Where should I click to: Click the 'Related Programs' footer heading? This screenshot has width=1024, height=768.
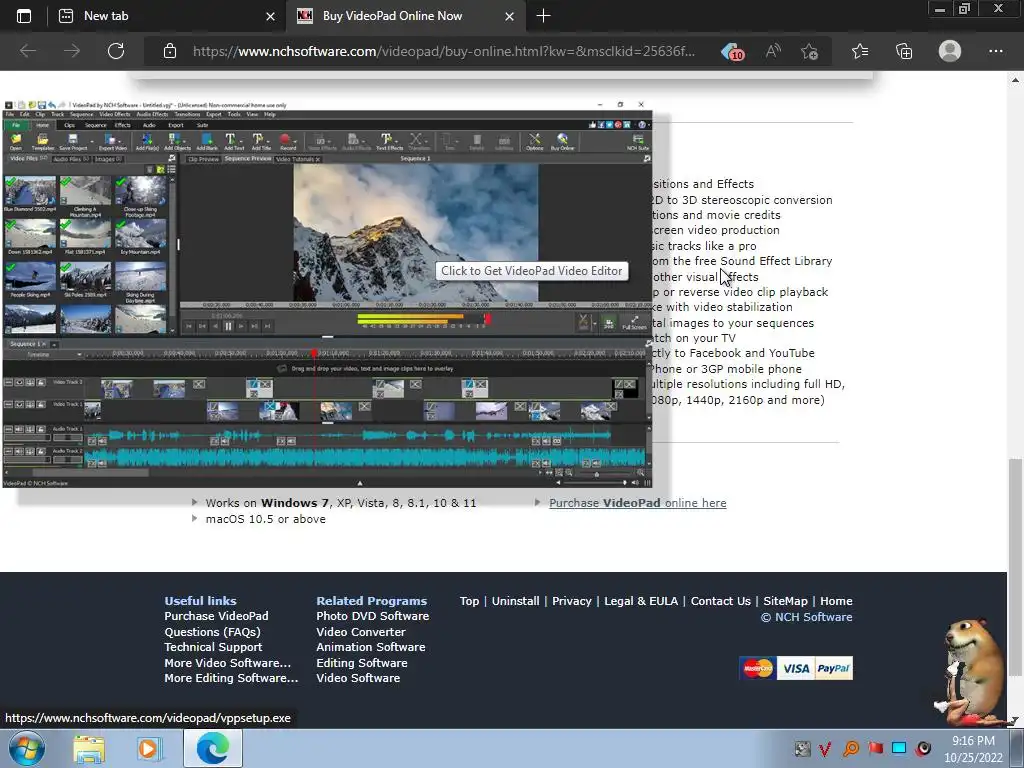point(372,601)
